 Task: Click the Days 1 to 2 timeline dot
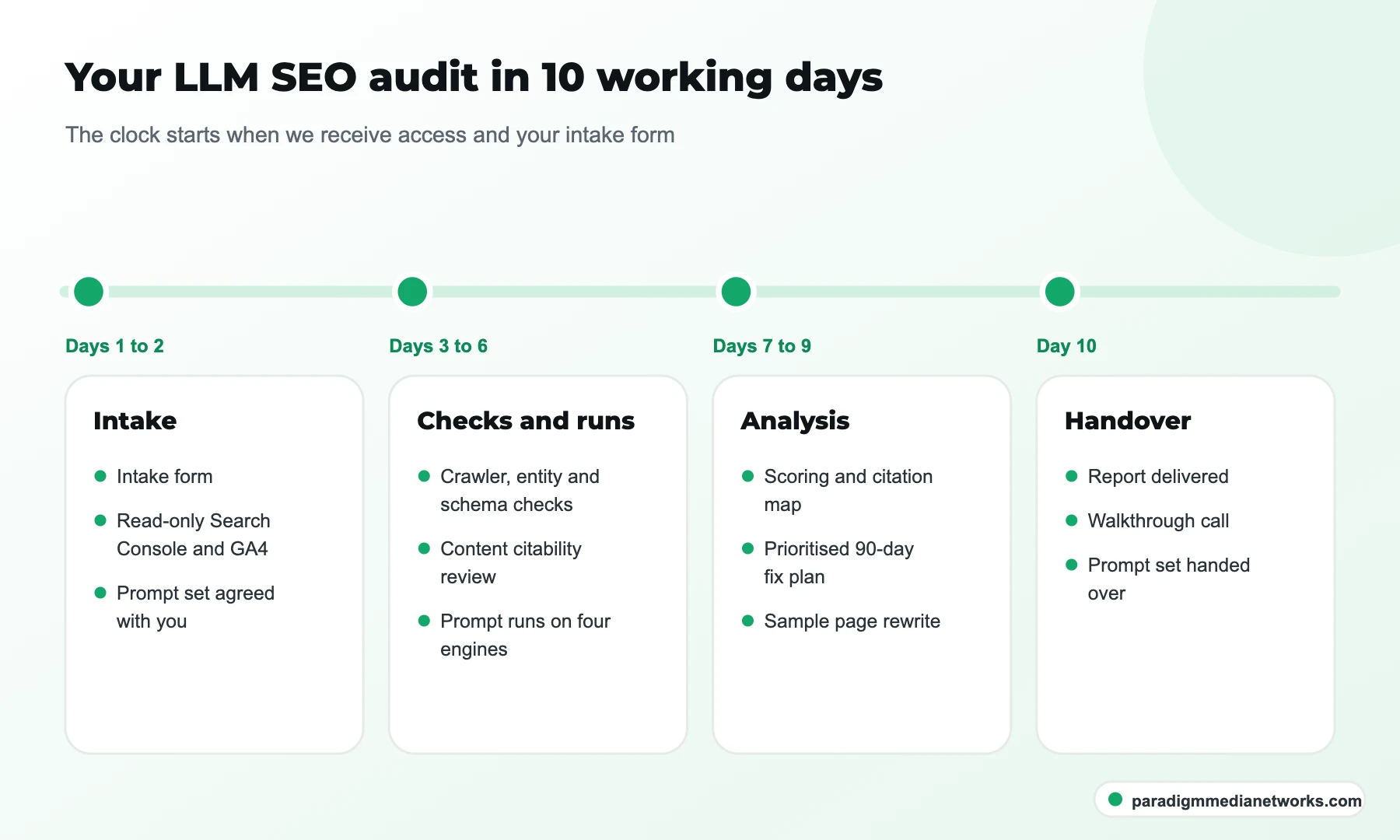pyautogui.click(x=89, y=292)
